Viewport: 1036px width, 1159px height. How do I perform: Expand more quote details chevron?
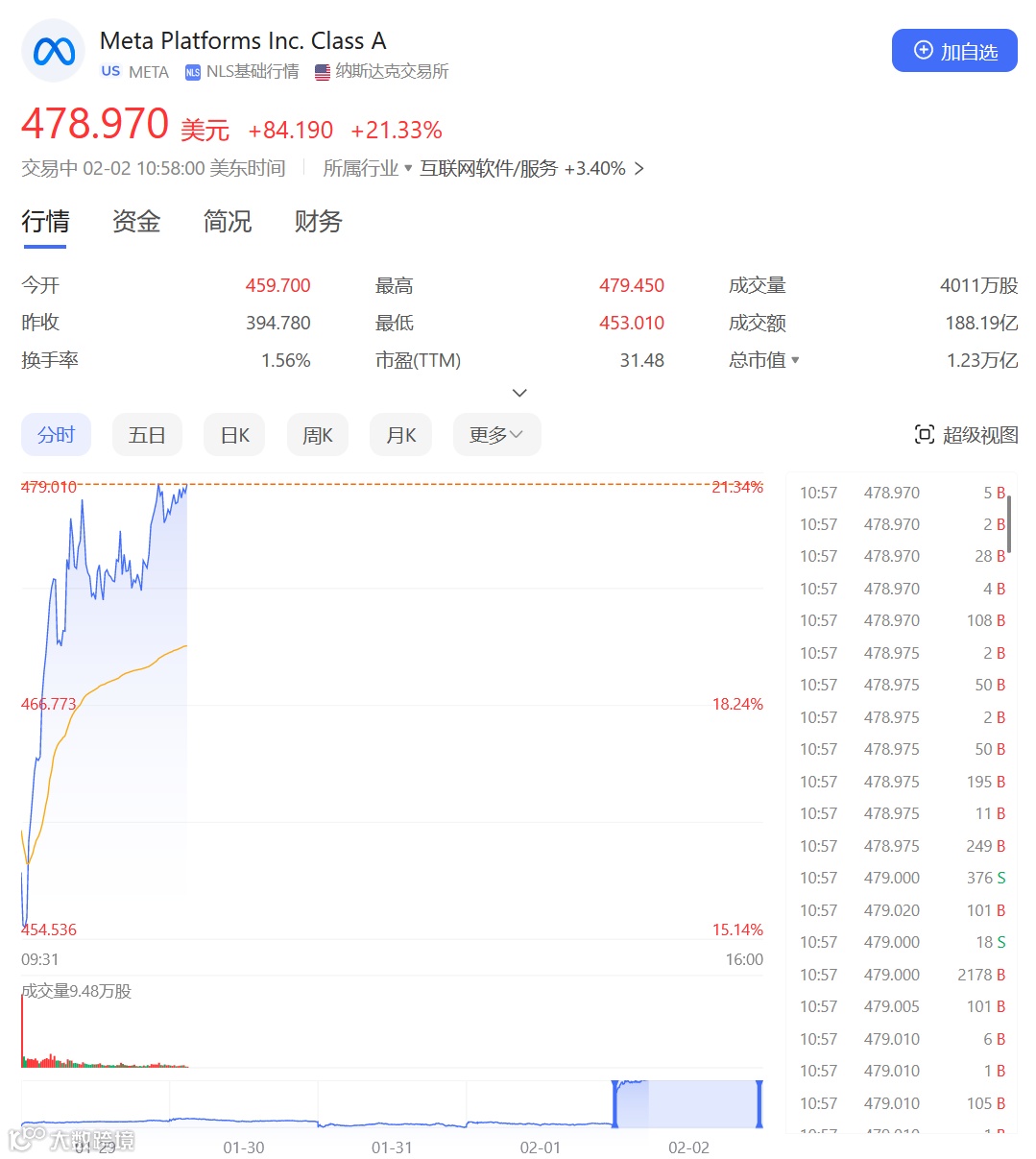pos(519,393)
